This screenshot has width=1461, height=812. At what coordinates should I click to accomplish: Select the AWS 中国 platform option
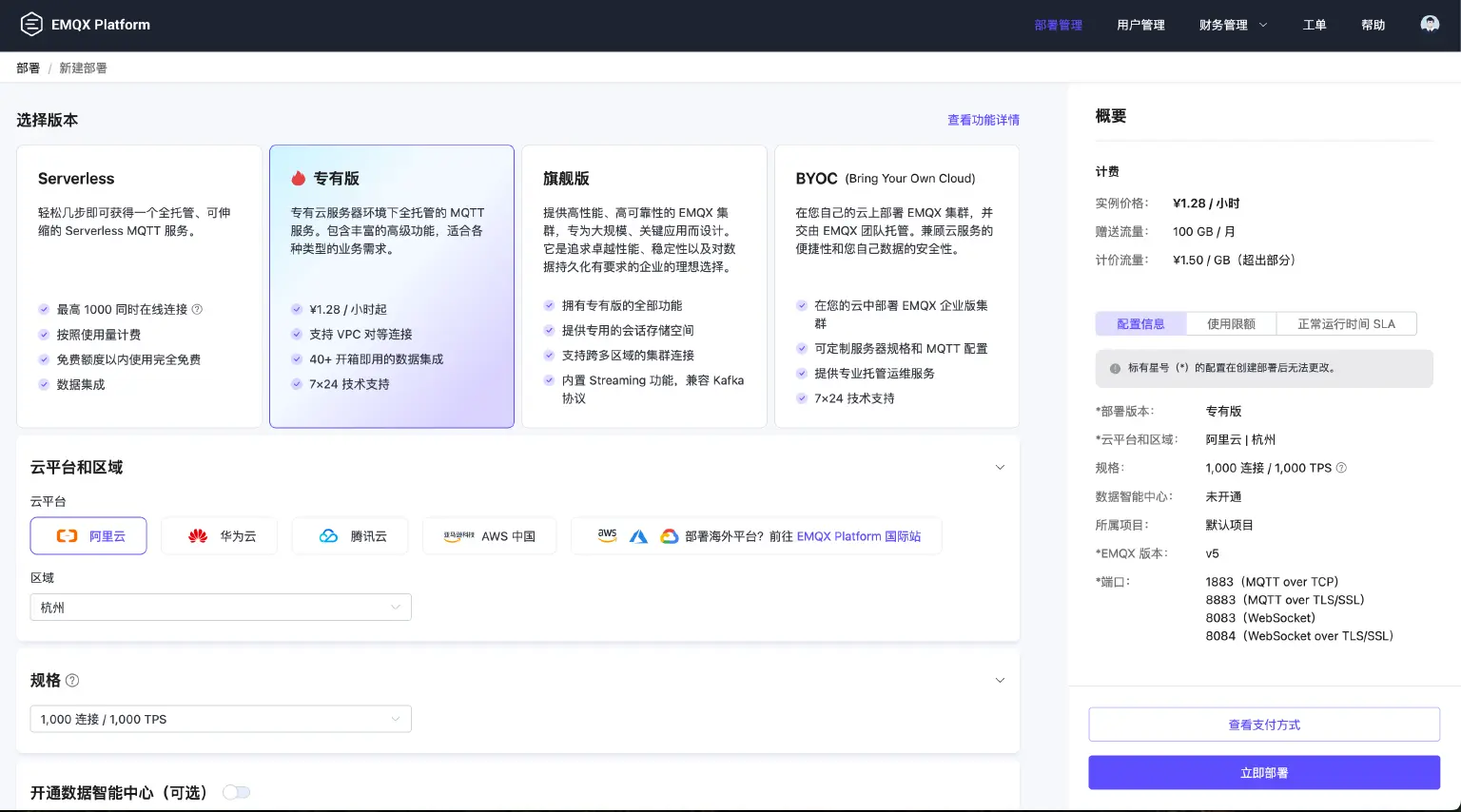click(x=489, y=535)
